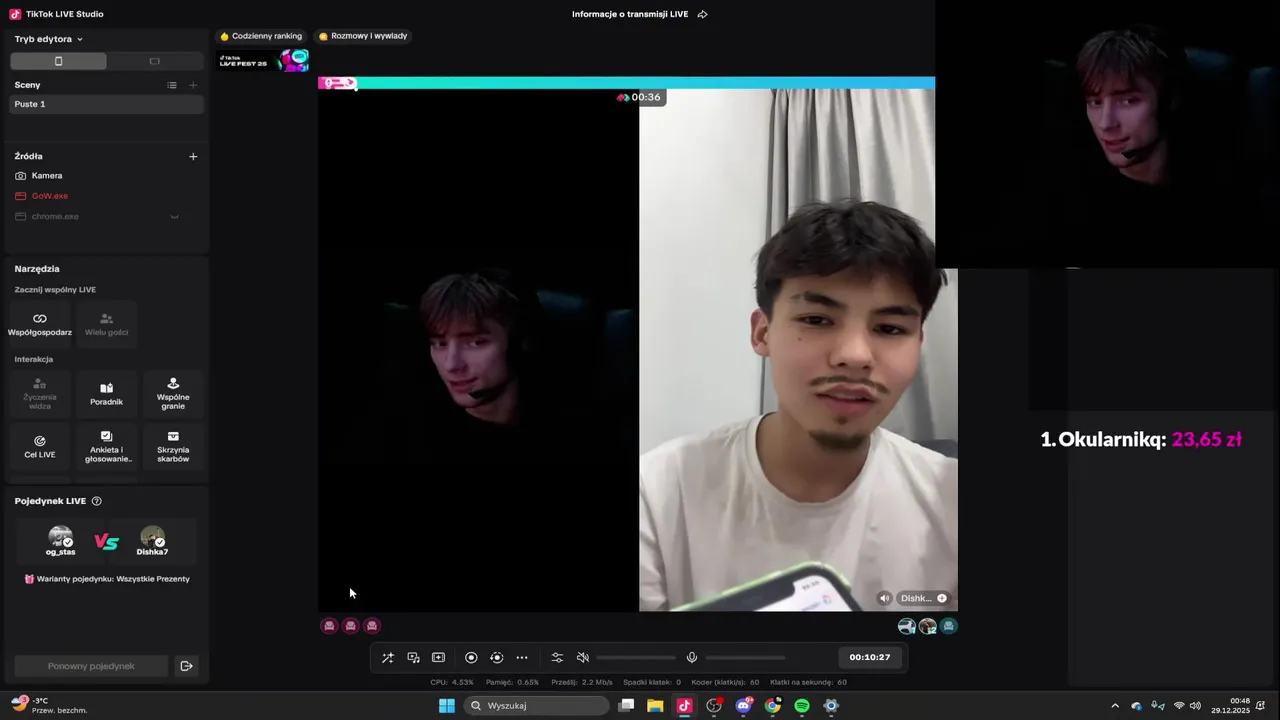Click the first top-gifter avatar bottom right
This screenshot has width=1280, height=720.
pos(907,626)
